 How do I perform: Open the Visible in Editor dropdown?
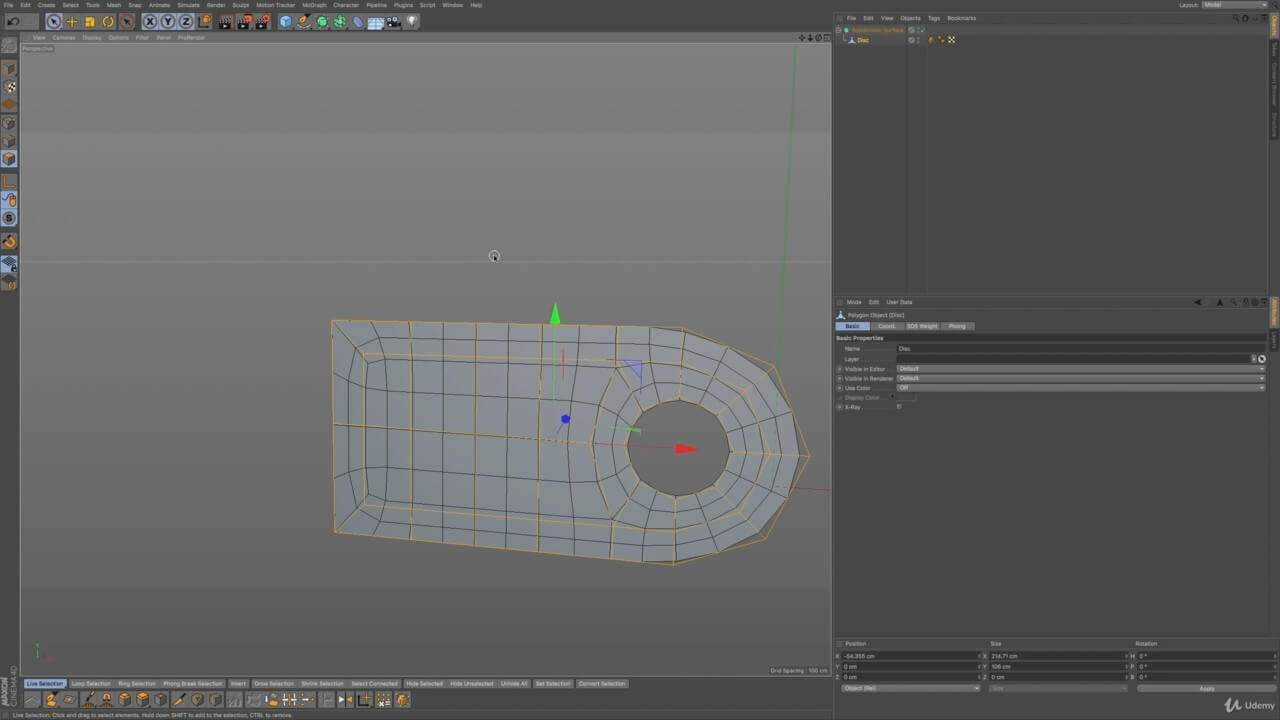[1080, 369]
